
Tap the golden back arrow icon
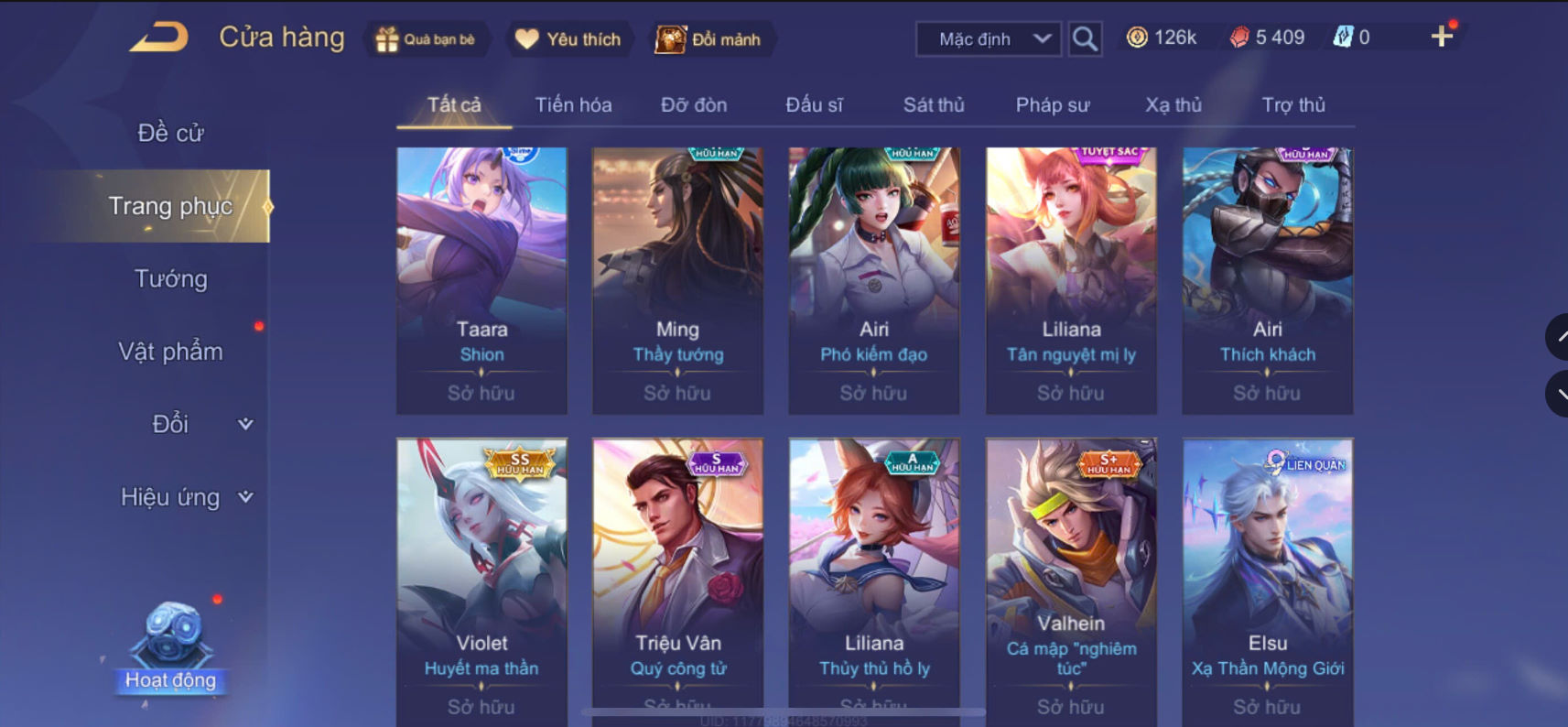159,38
